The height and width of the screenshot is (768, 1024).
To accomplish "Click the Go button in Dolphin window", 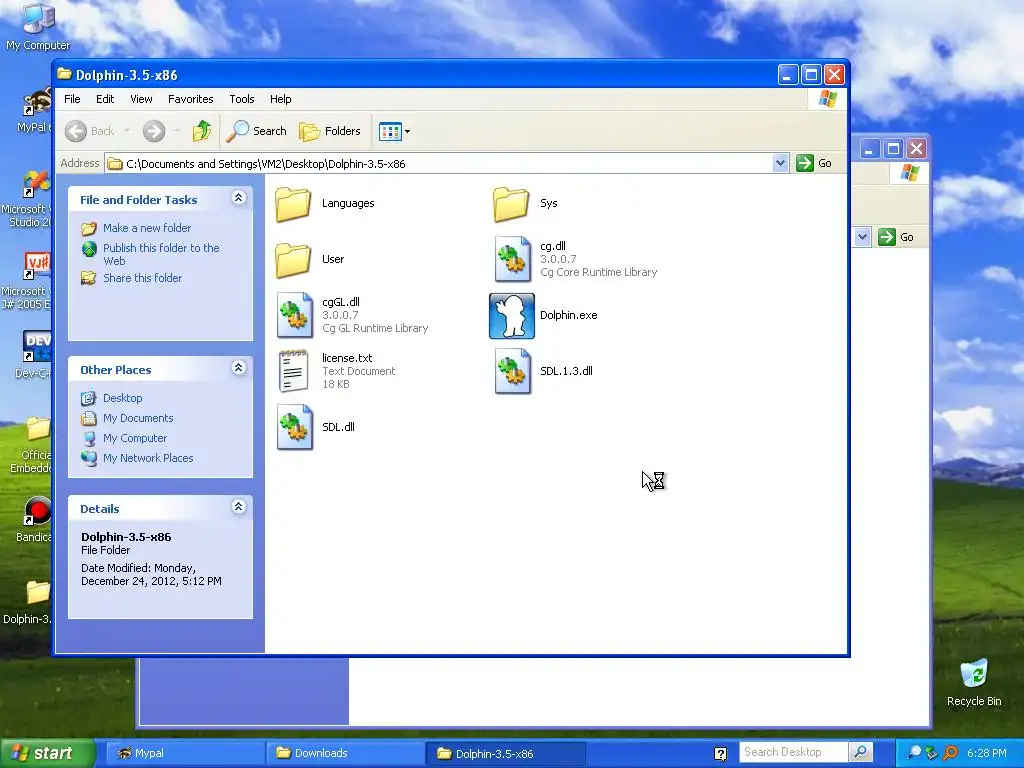I will point(814,163).
